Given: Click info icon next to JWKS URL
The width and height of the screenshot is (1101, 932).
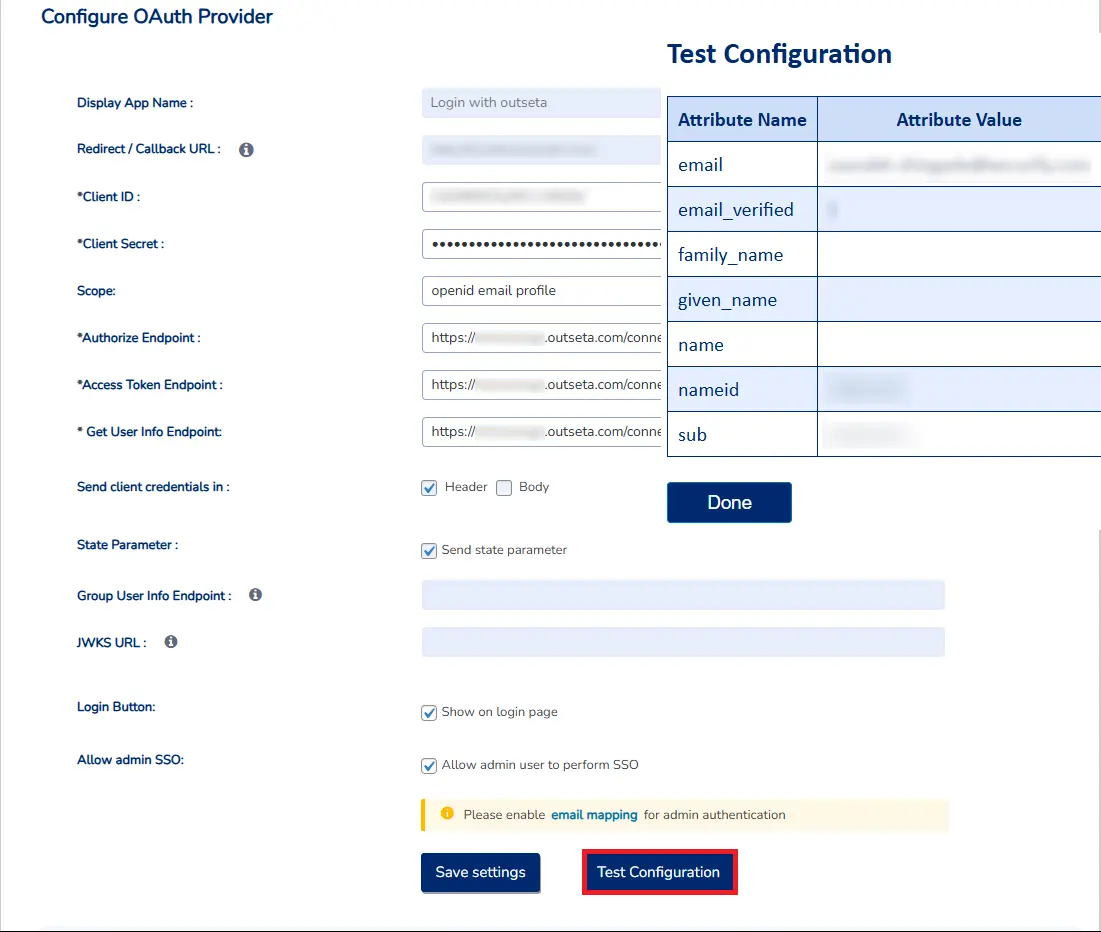Looking at the screenshot, I should [171, 642].
